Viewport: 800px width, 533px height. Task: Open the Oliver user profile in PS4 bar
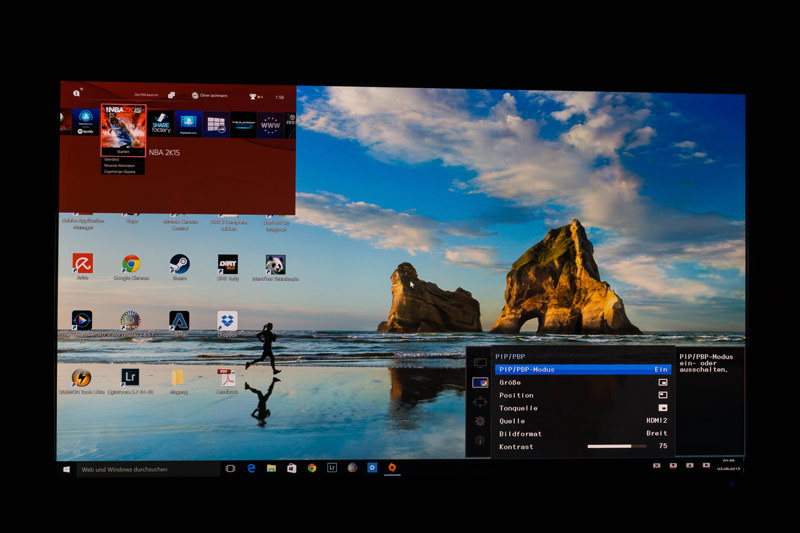pyautogui.click(x=210, y=95)
